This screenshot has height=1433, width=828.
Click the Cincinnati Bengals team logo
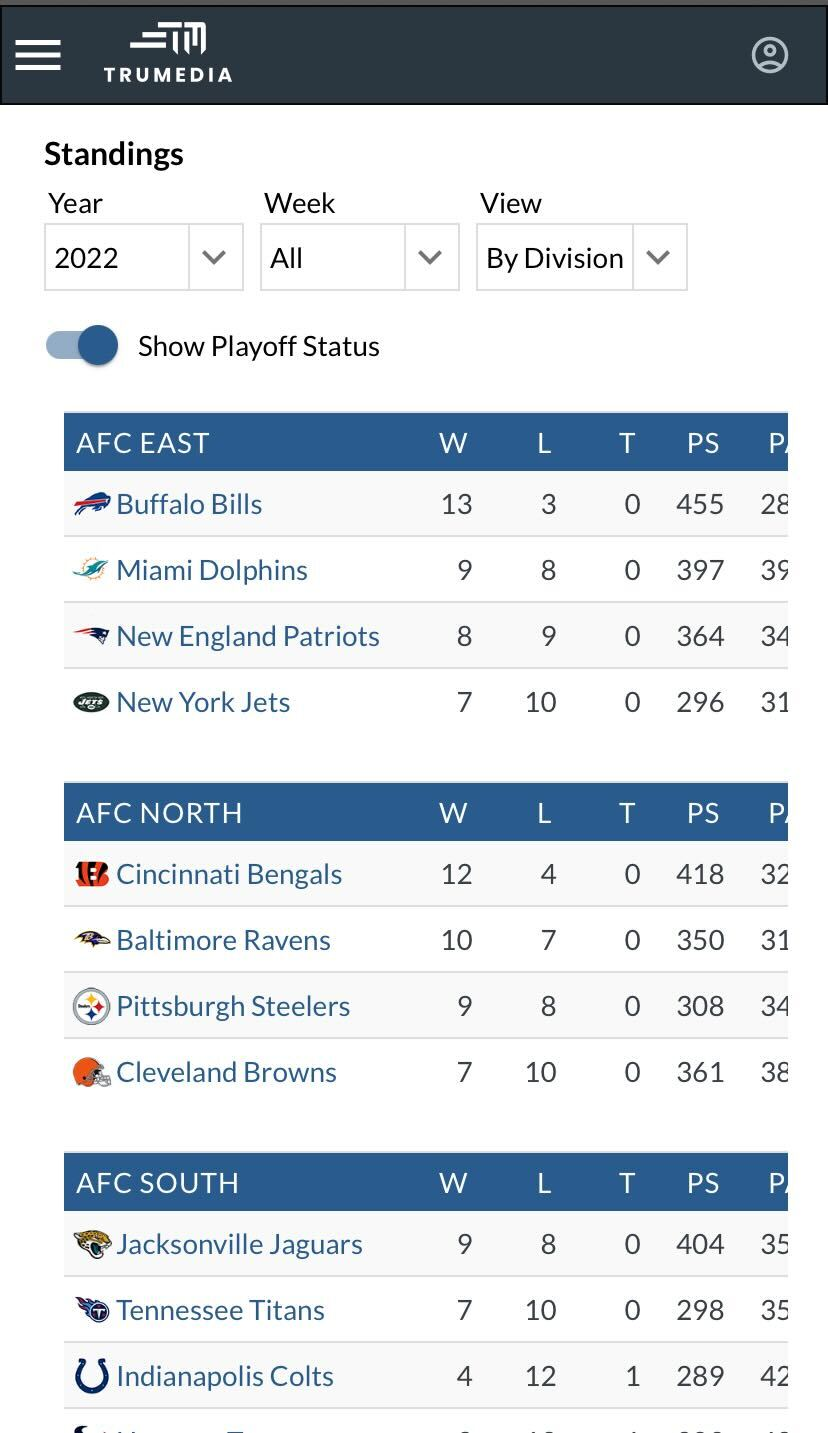pyautogui.click(x=92, y=874)
